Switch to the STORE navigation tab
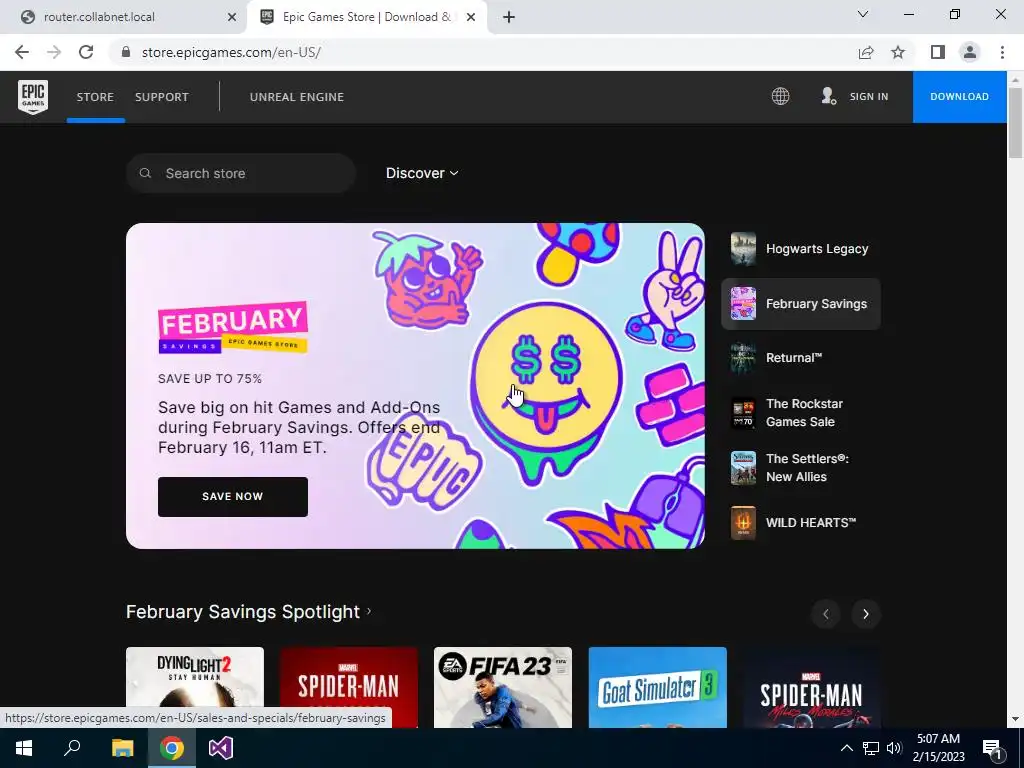1024x768 pixels. 95,97
